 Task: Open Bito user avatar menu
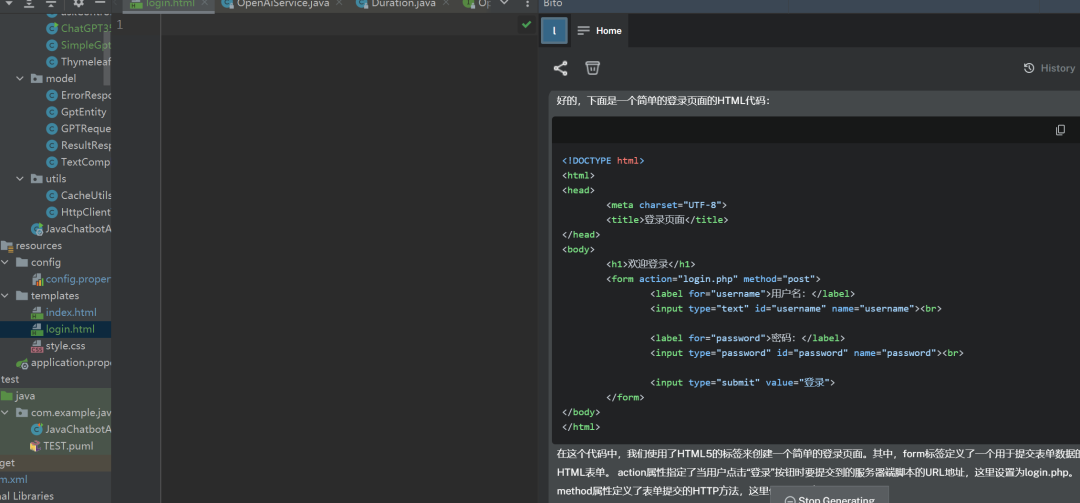click(554, 31)
